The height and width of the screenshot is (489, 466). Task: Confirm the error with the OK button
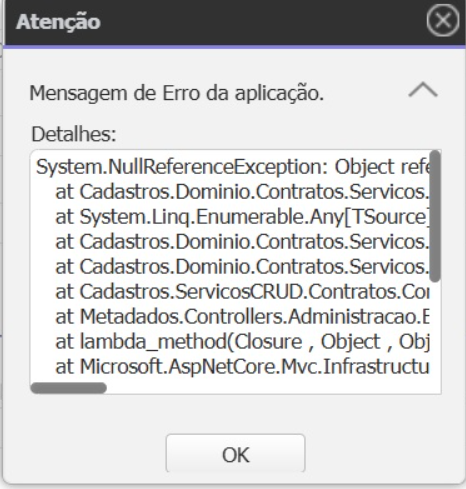click(235, 454)
